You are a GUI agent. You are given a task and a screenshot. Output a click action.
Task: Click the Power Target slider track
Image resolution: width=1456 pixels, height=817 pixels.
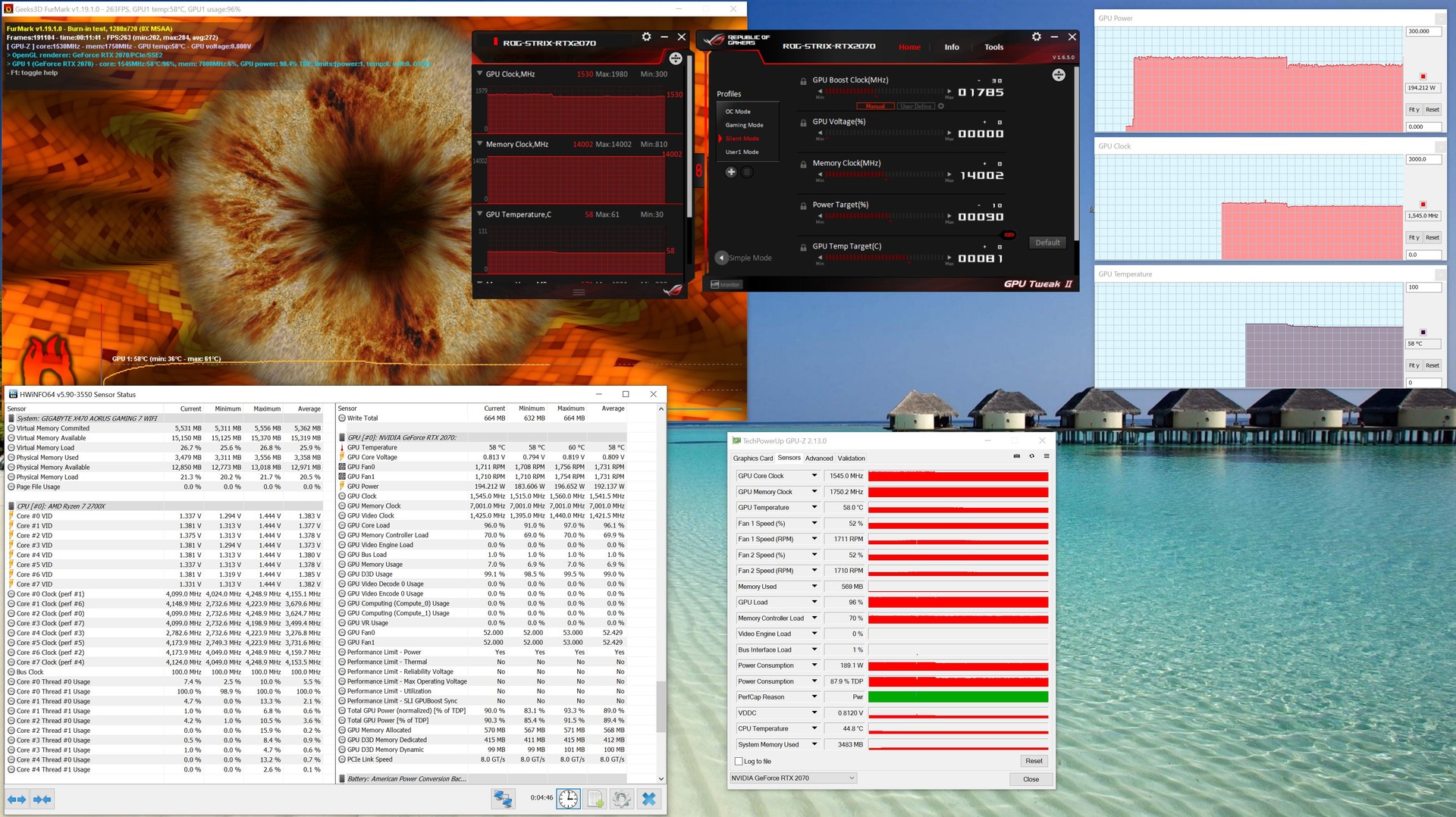(x=883, y=216)
